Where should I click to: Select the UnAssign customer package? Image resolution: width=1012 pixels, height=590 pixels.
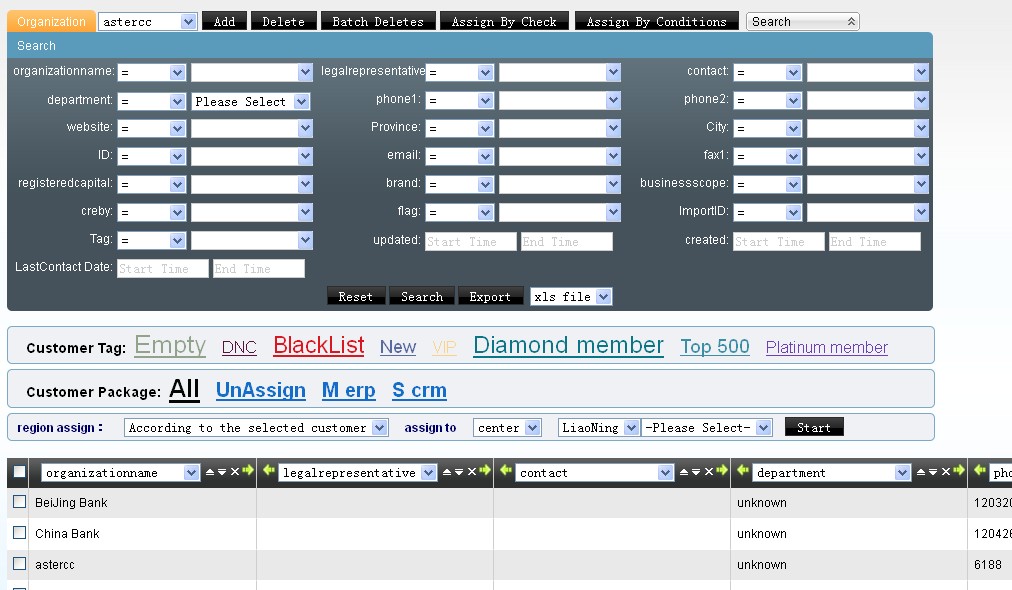coord(260,390)
